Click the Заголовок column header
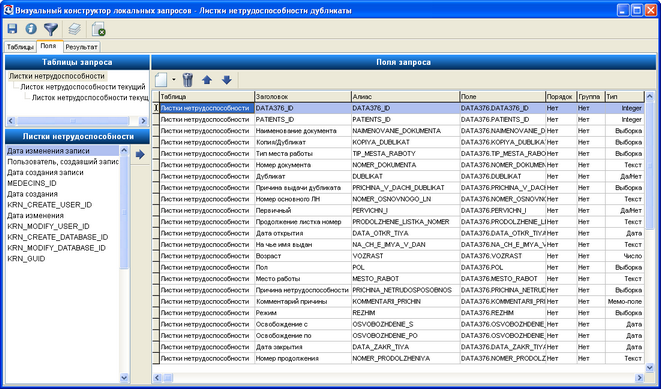 [x=303, y=97]
